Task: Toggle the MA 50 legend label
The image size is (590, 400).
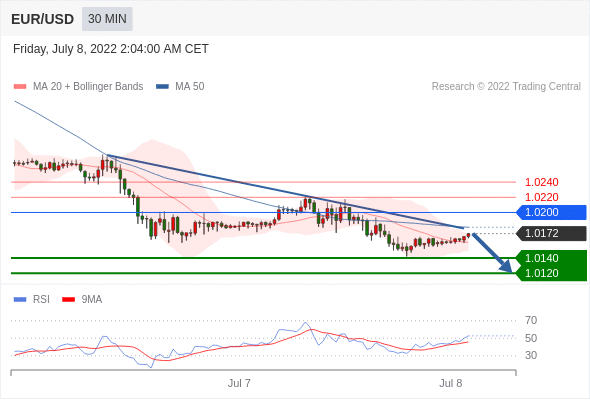Action: (190, 87)
